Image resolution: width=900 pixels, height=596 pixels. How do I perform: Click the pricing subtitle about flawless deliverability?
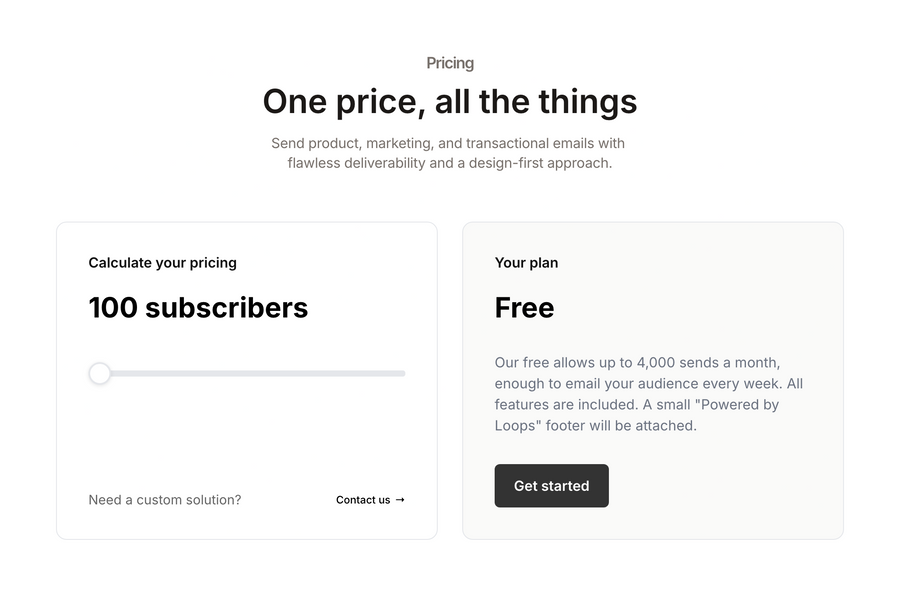(448, 152)
